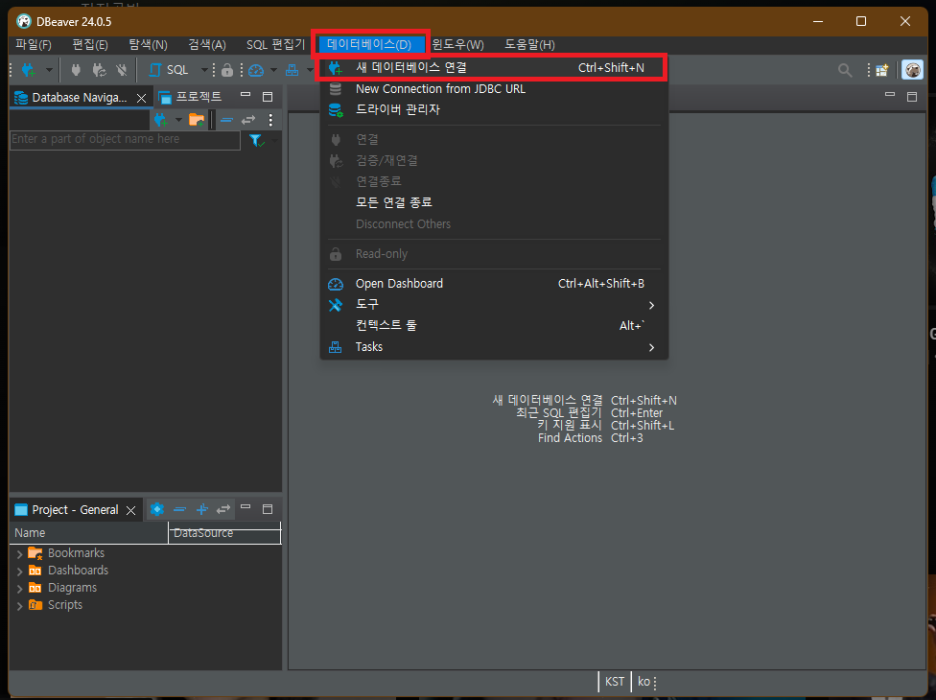The width and height of the screenshot is (936, 700).
Task: Open dropdown arrow beside navigator new connection icon
Action: 178,120
